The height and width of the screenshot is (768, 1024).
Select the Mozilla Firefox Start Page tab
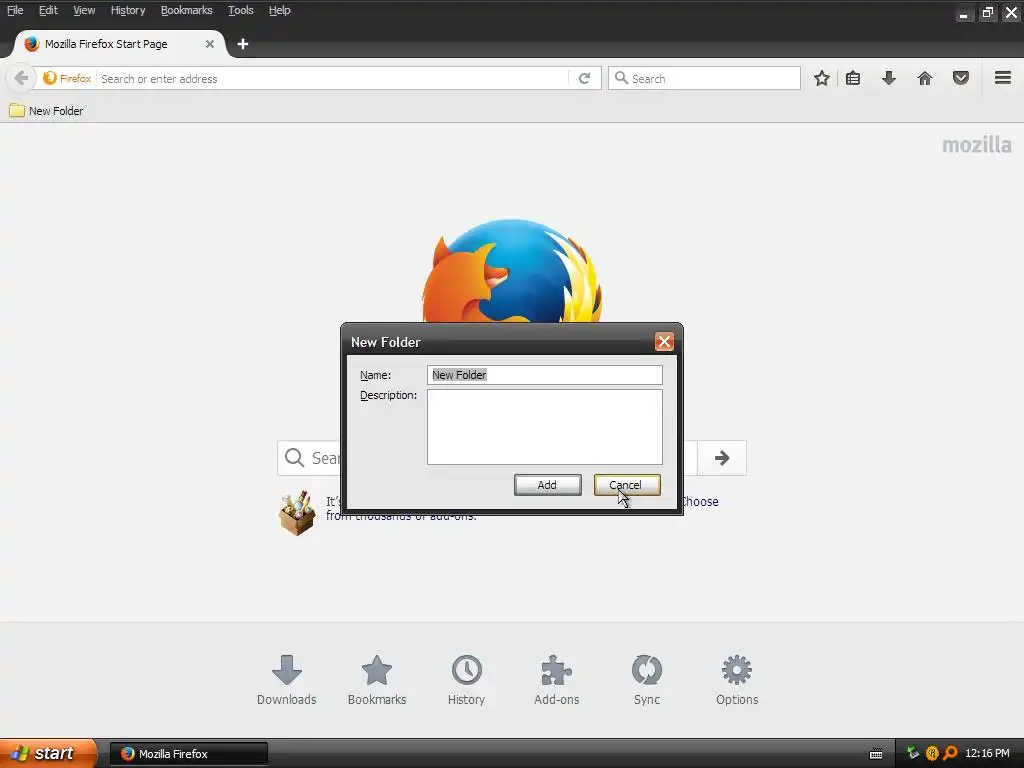click(x=120, y=44)
